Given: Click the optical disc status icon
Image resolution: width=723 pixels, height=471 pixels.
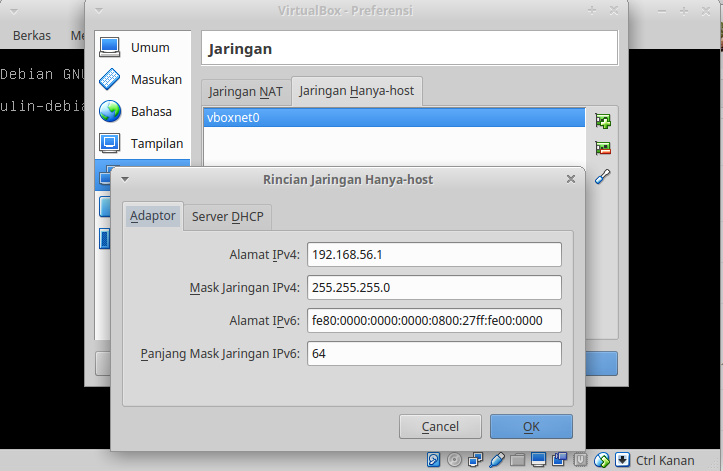Looking at the screenshot, I should click(x=454, y=460).
